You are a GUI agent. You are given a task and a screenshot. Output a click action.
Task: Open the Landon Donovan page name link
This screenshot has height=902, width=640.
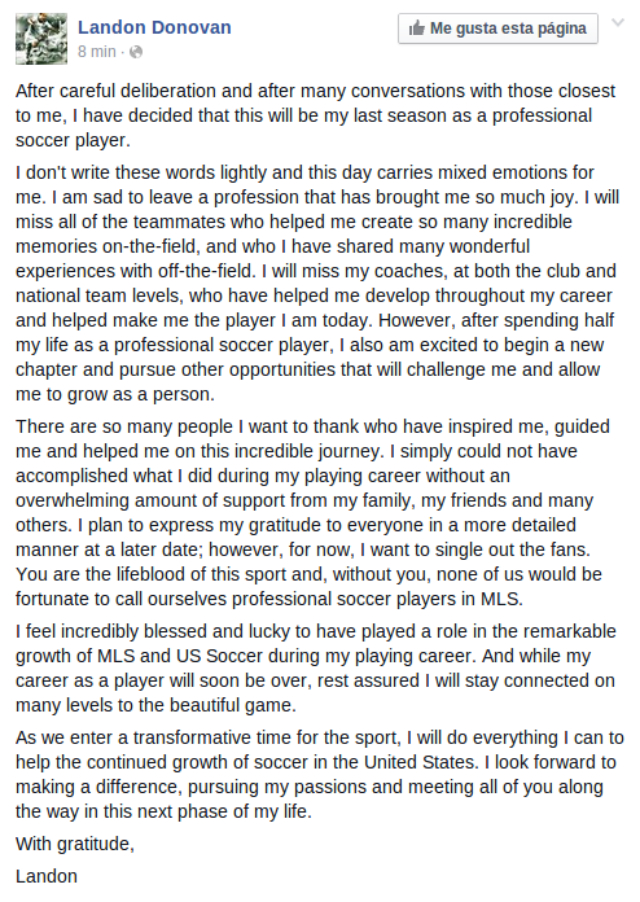(154, 28)
